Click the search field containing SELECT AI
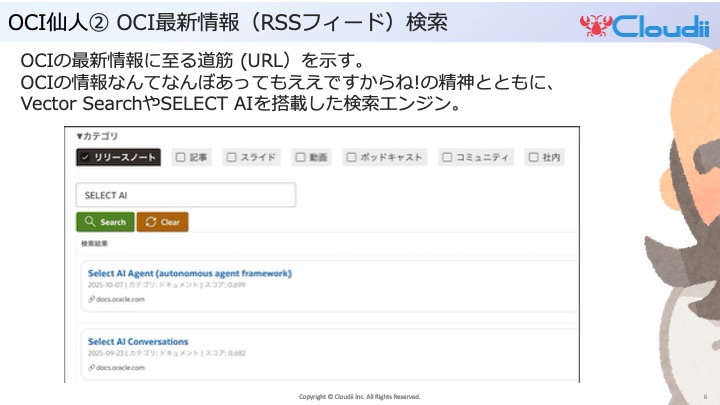This screenshot has width=720, height=405. 185,195
